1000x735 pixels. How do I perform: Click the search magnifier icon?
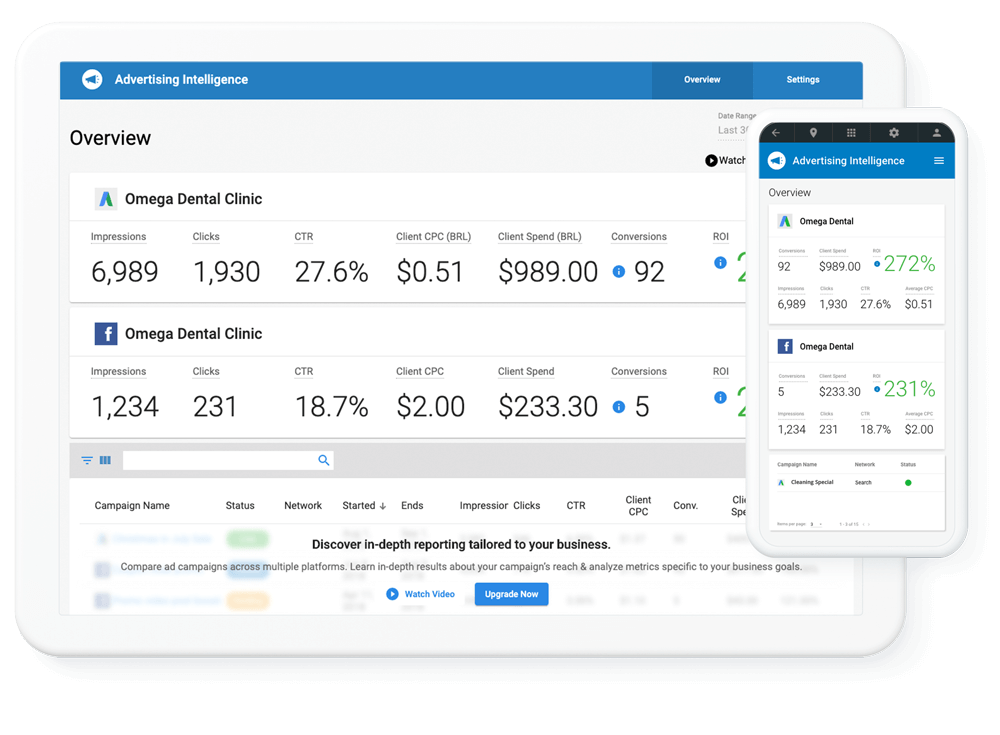coord(323,460)
